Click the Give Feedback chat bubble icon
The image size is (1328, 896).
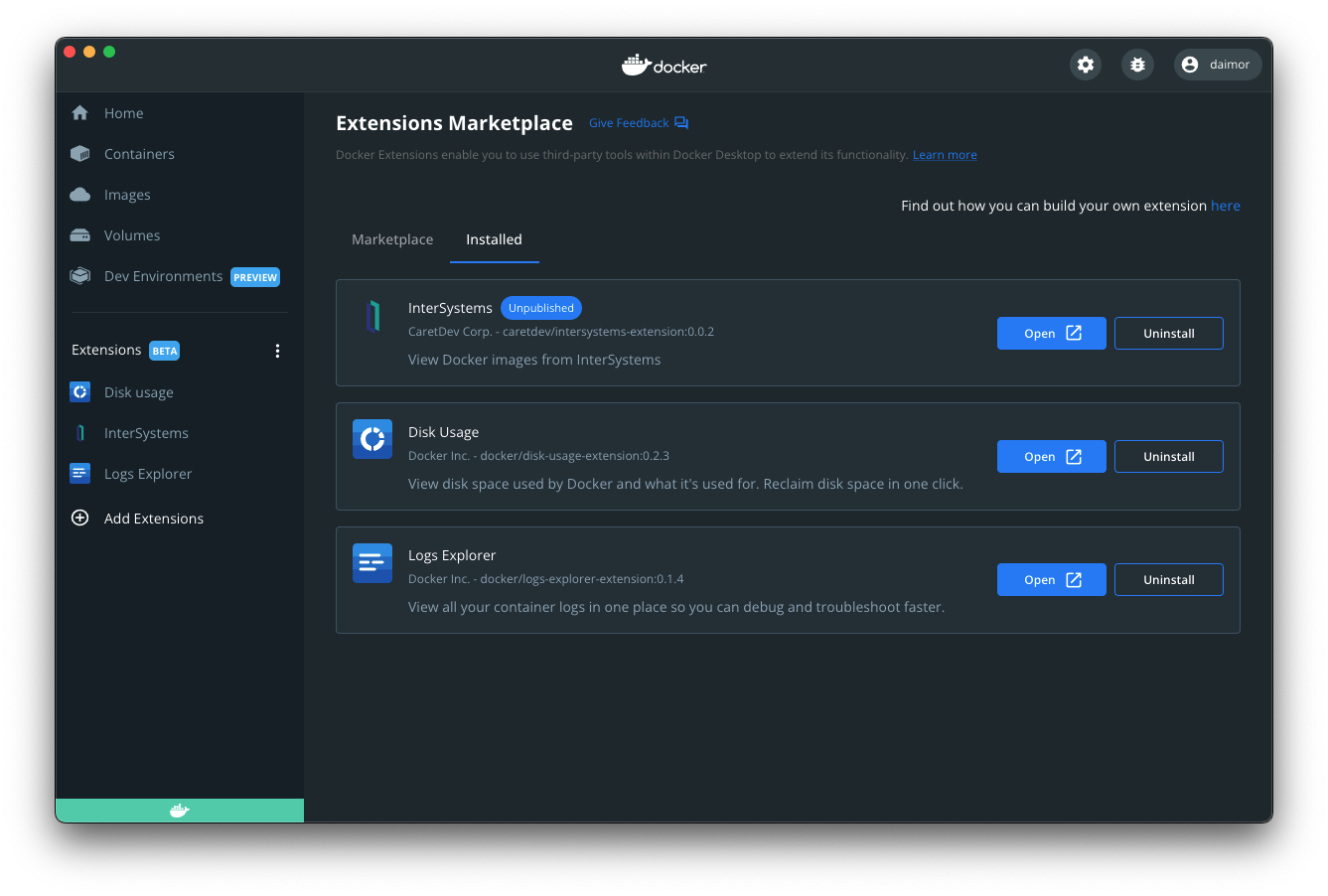pos(681,123)
